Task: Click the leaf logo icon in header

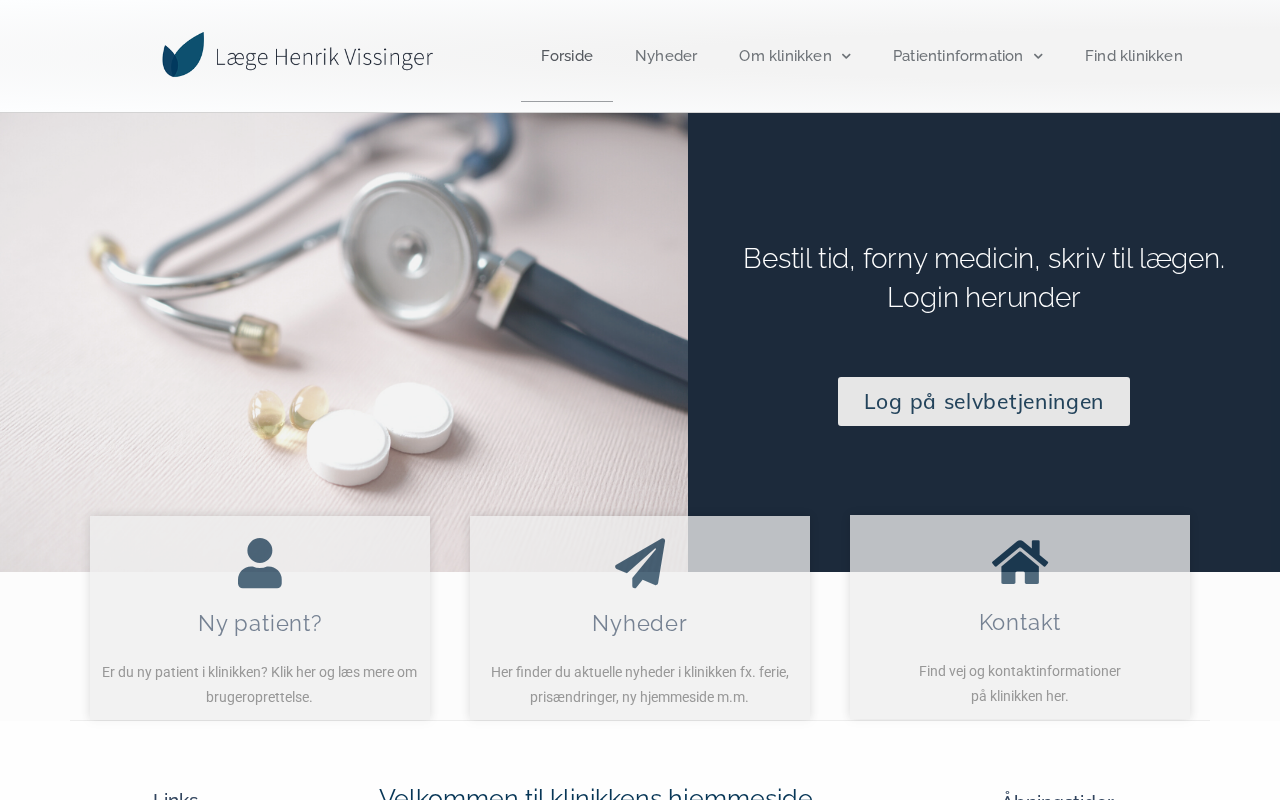Action: (183, 55)
